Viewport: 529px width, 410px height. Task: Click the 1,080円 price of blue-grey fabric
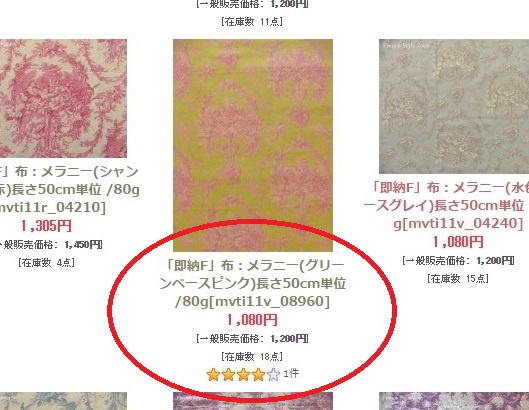(458, 242)
